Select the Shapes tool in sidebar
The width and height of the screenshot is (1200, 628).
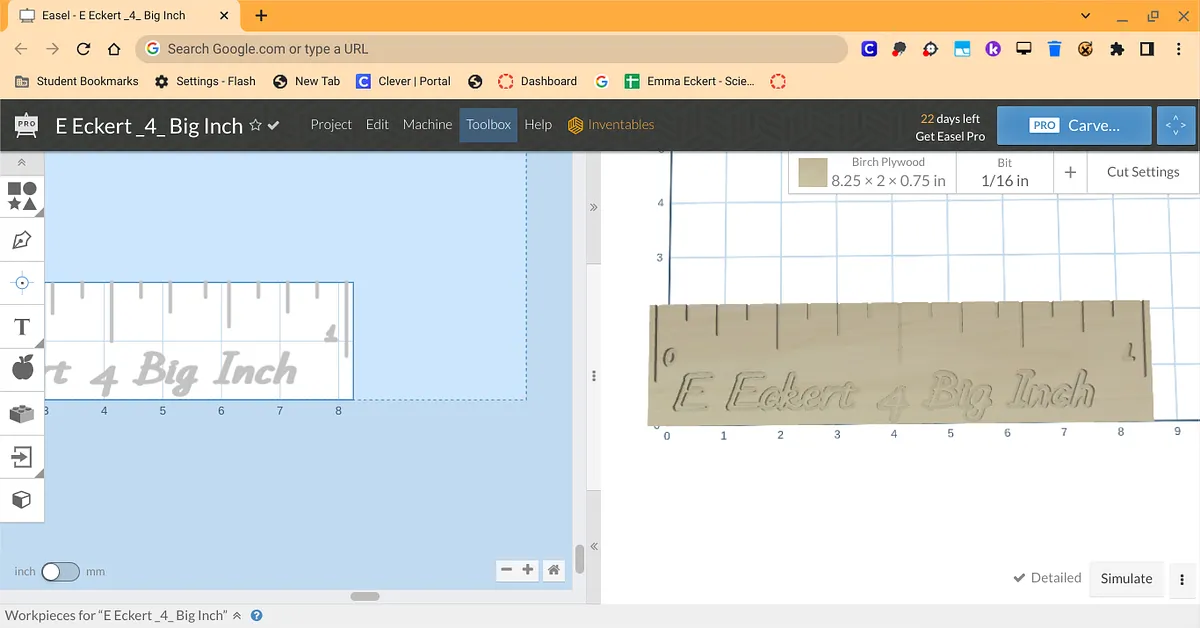[x=22, y=196]
